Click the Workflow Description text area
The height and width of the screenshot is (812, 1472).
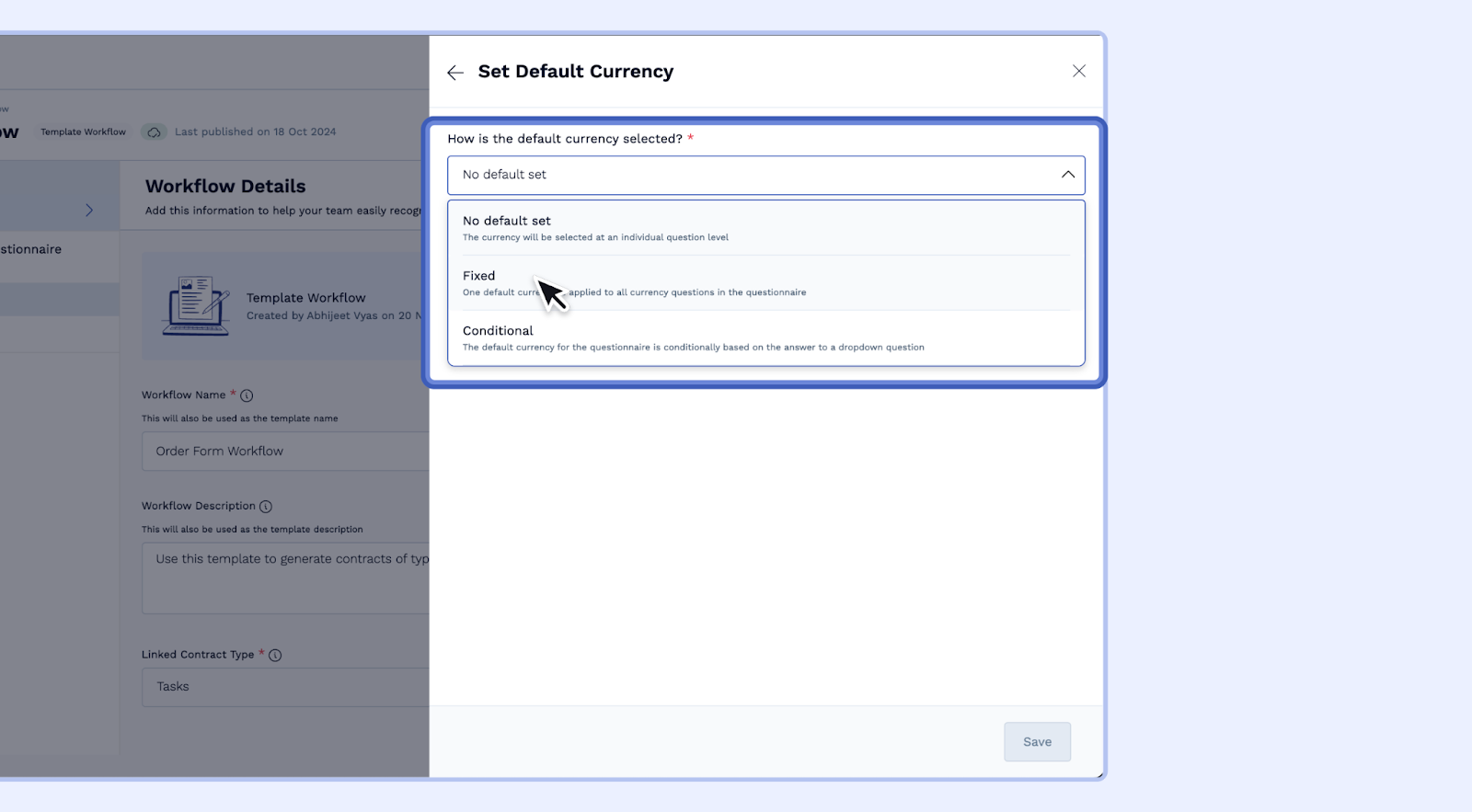(x=285, y=578)
